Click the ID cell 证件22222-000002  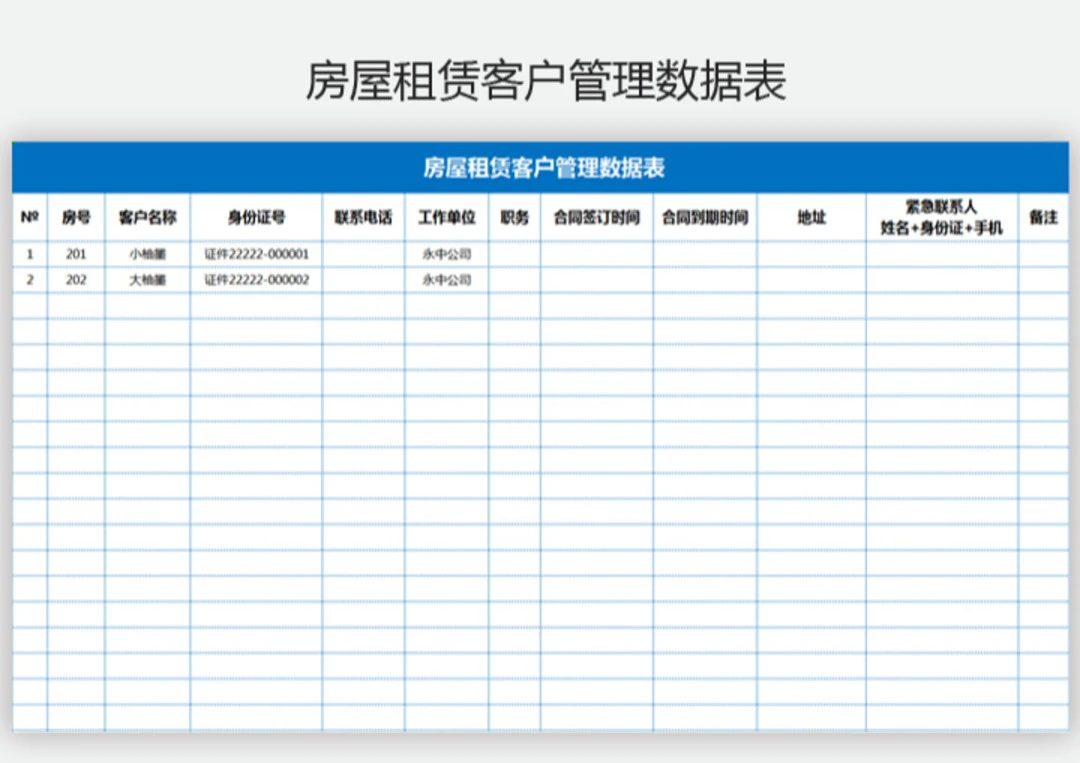point(256,280)
